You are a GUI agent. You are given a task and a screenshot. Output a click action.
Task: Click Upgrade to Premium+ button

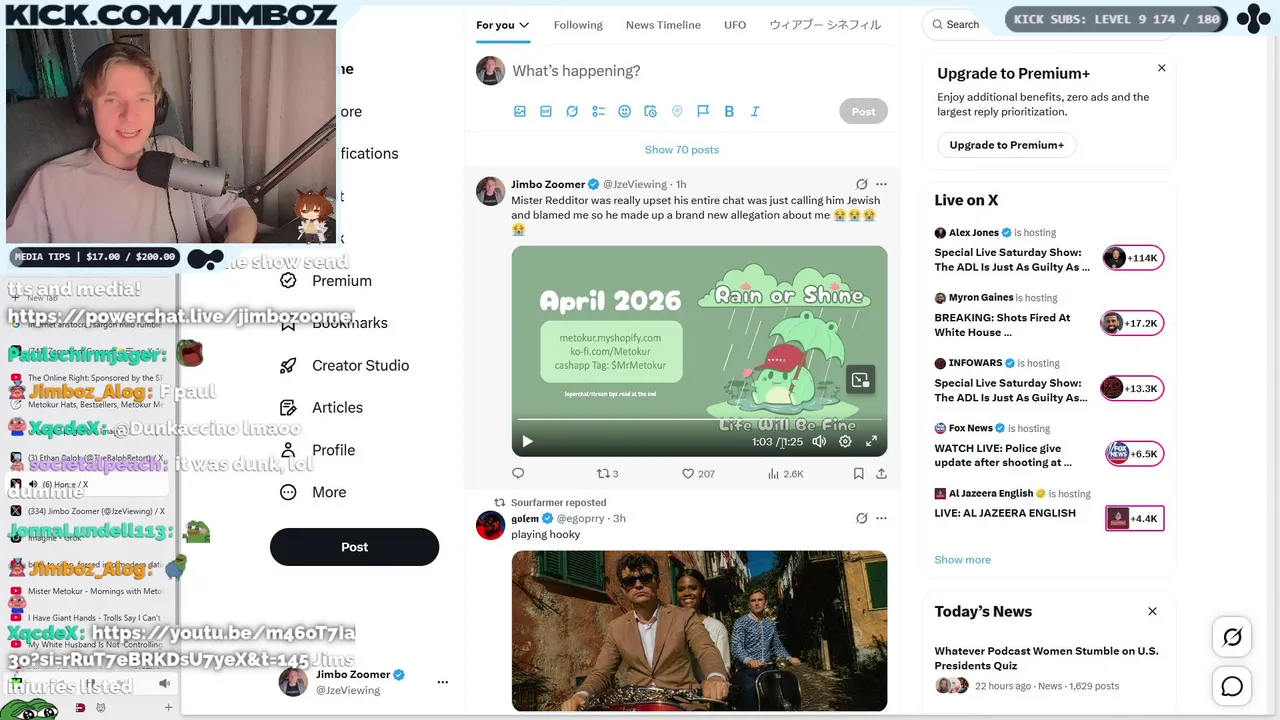(1006, 145)
